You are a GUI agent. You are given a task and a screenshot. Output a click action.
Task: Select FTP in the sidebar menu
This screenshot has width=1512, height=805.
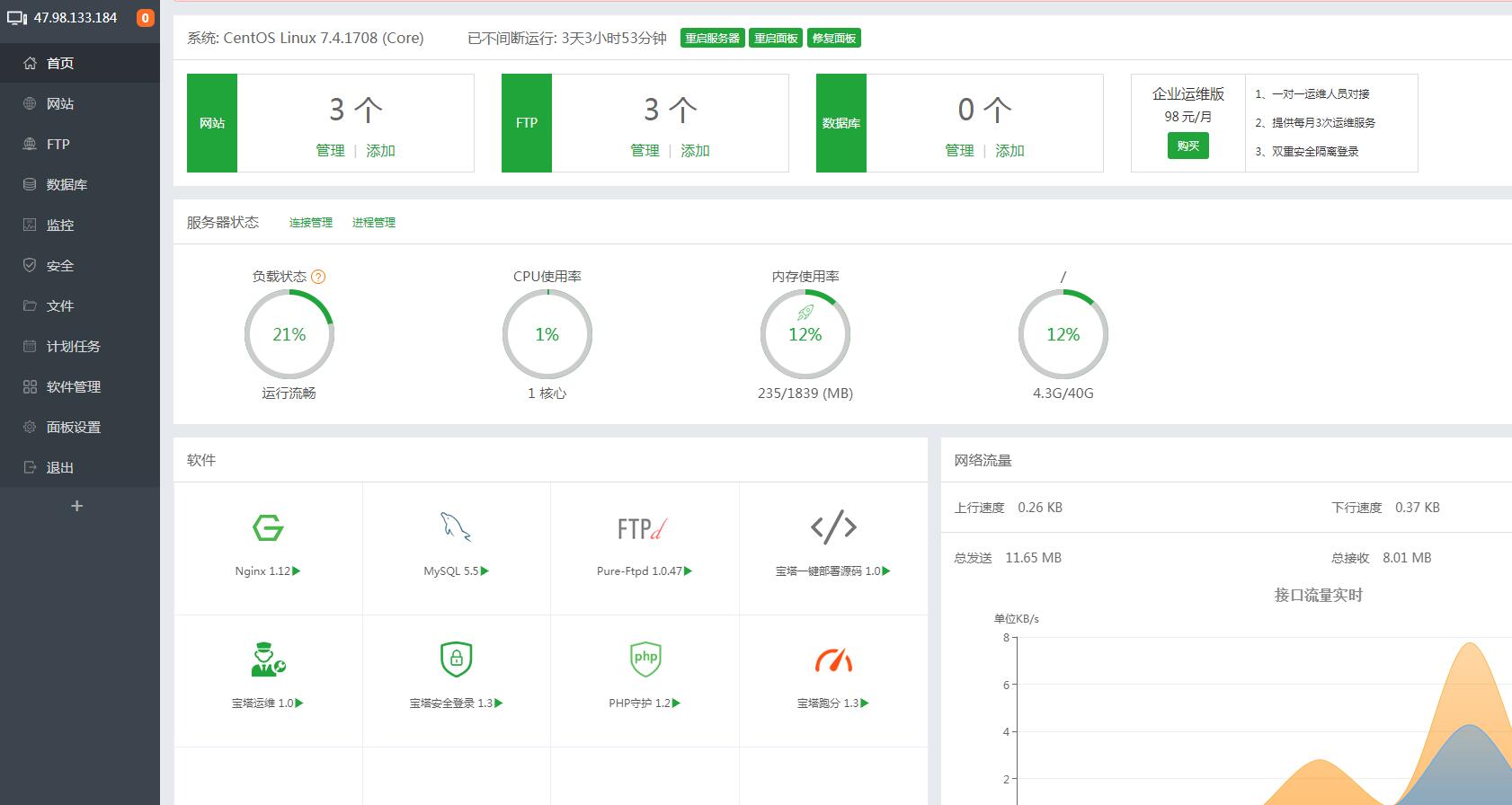click(x=80, y=144)
